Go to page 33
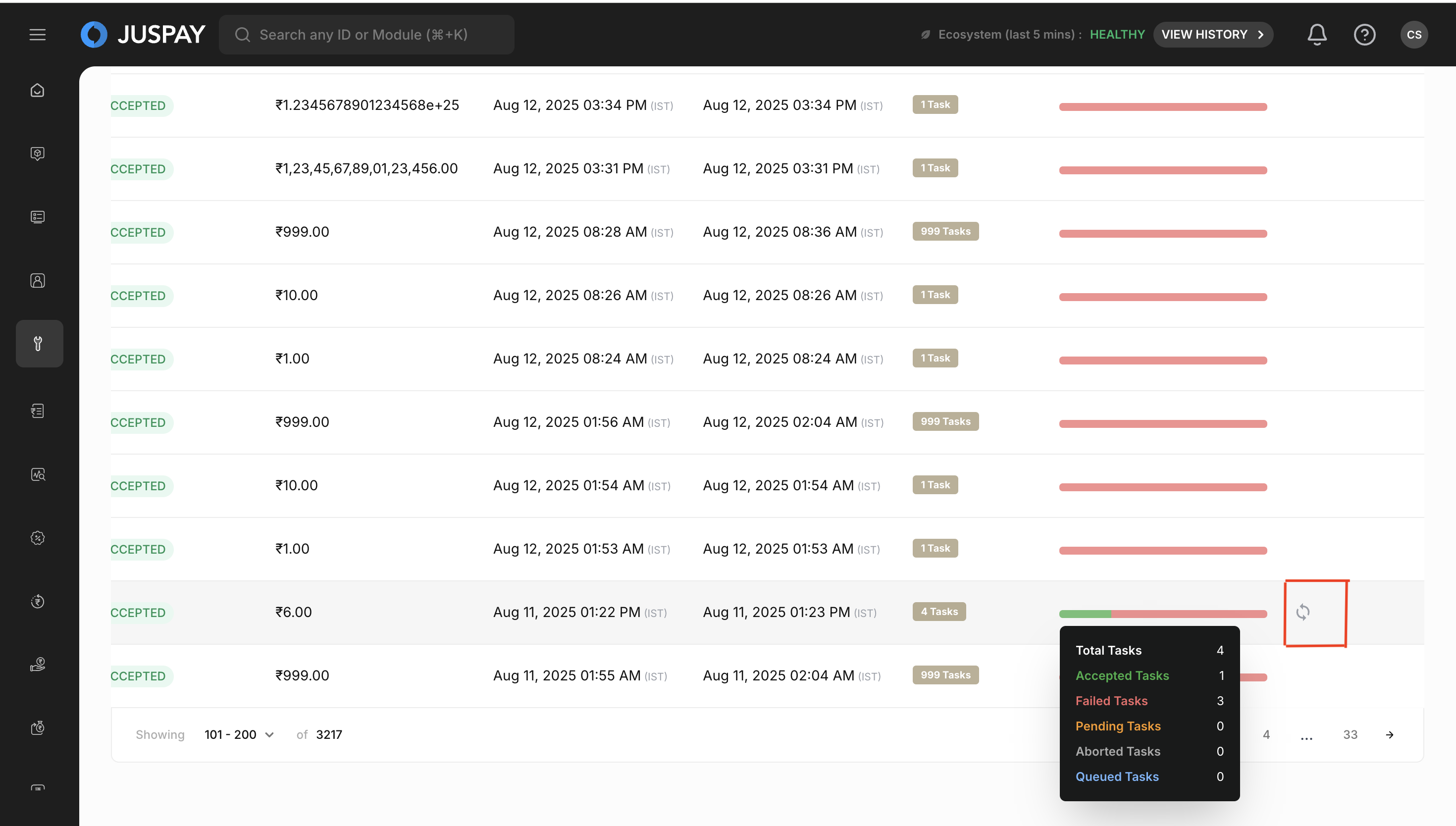This screenshot has width=1456, height=826. [x=1350, y=735]
